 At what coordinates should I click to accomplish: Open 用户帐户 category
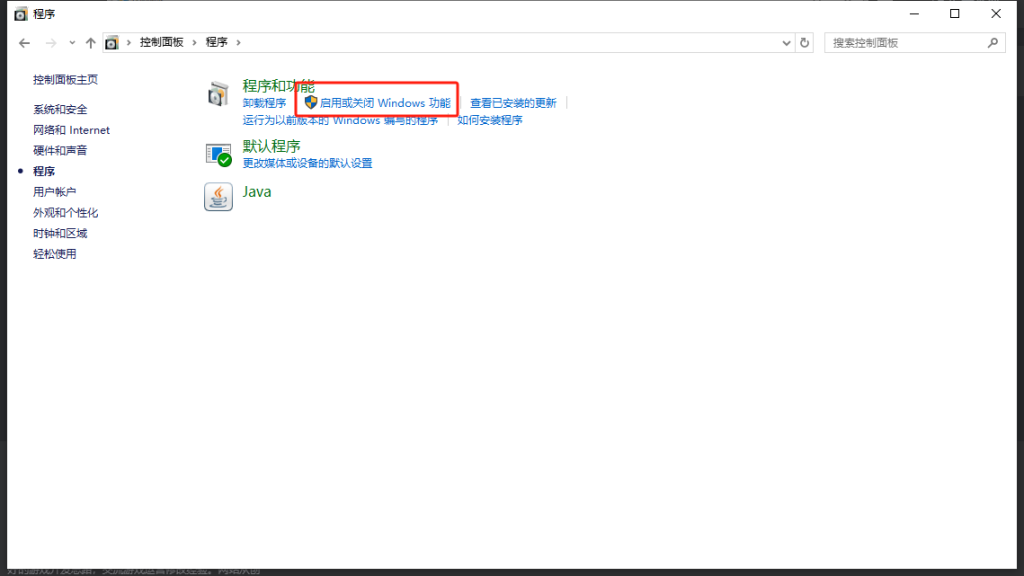pyautogui.click(x=55, y=192)
